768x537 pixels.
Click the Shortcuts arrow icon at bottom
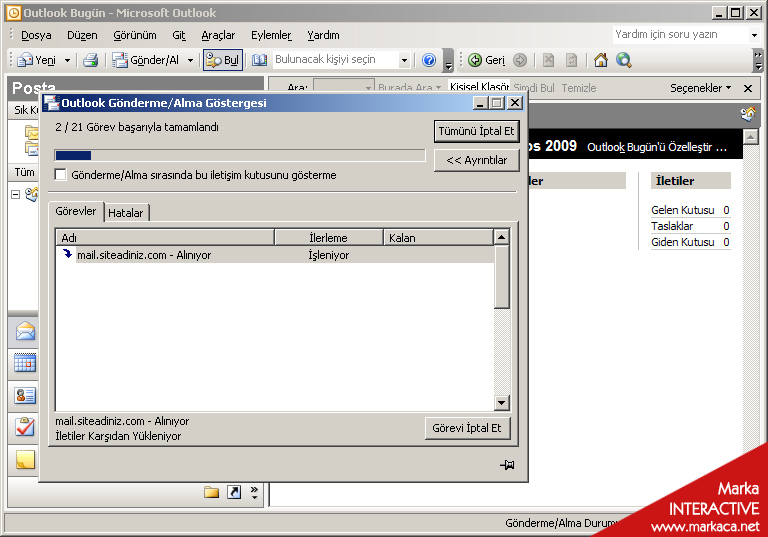pos(234,492)
